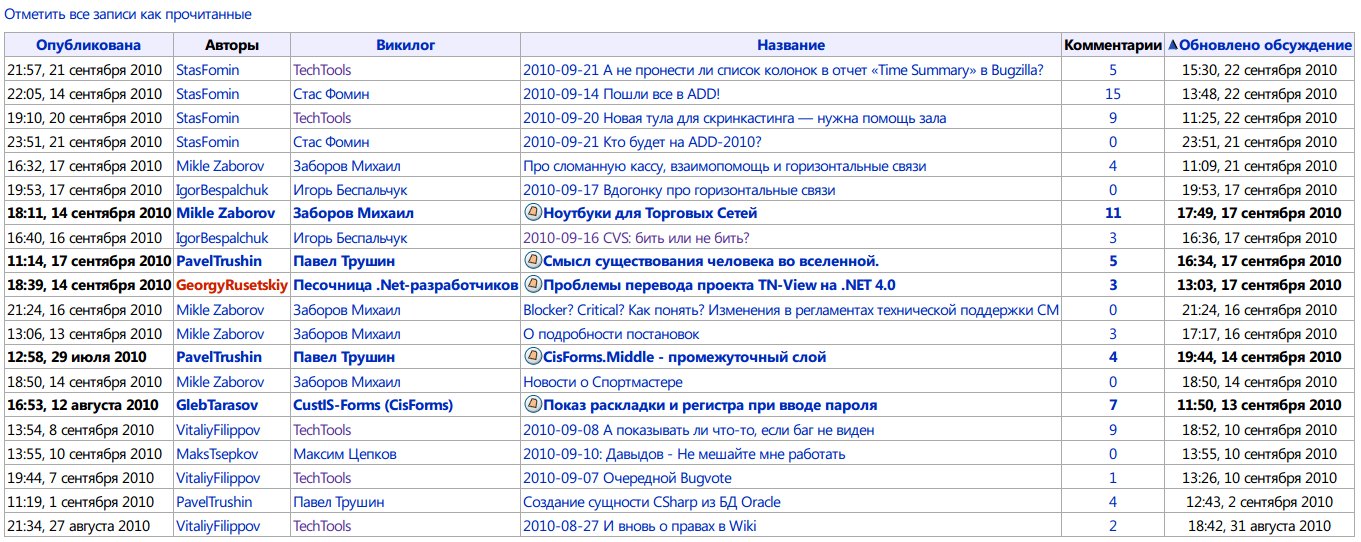Image resolution: width=1361 pixels, height=542 pixels.
Task: Open wikilog 'Песочница .Net-разработчиков'
Action: tap(405, 285)
